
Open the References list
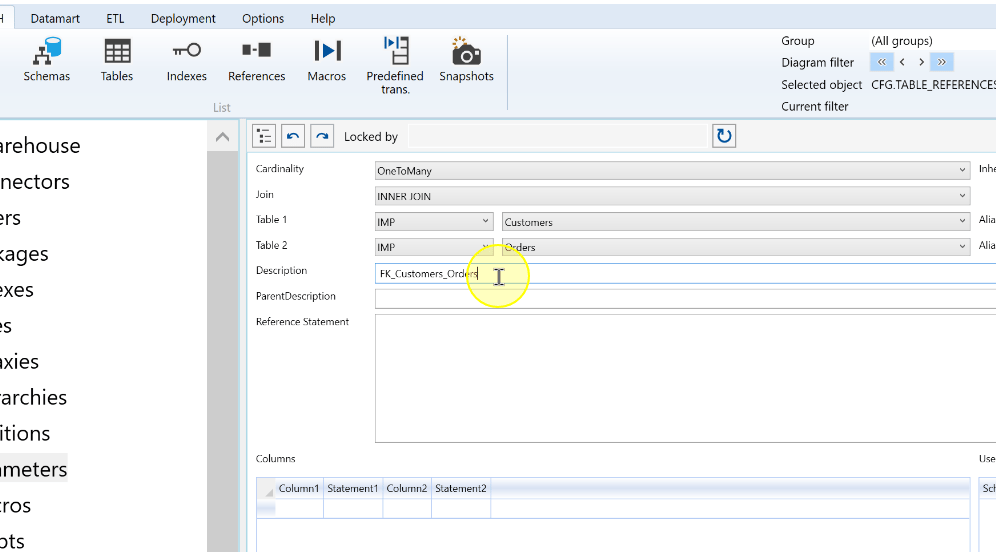click(x=257, y=60)
